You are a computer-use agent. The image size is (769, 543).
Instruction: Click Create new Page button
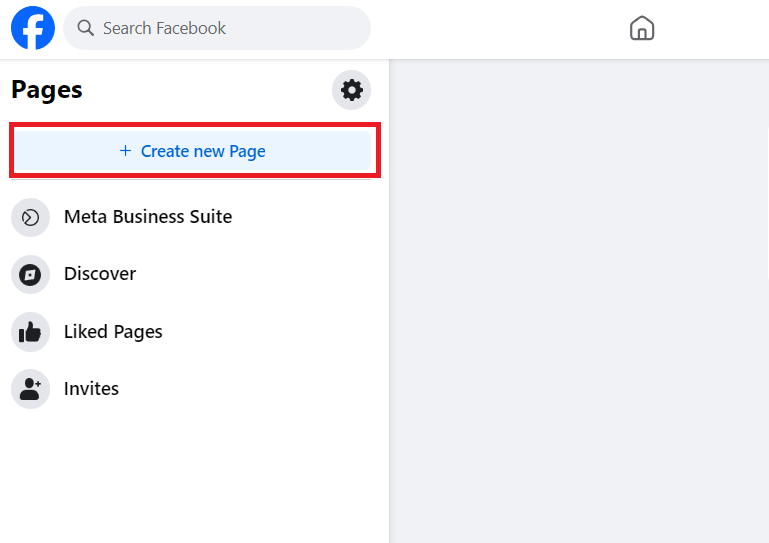coord(192,151)
